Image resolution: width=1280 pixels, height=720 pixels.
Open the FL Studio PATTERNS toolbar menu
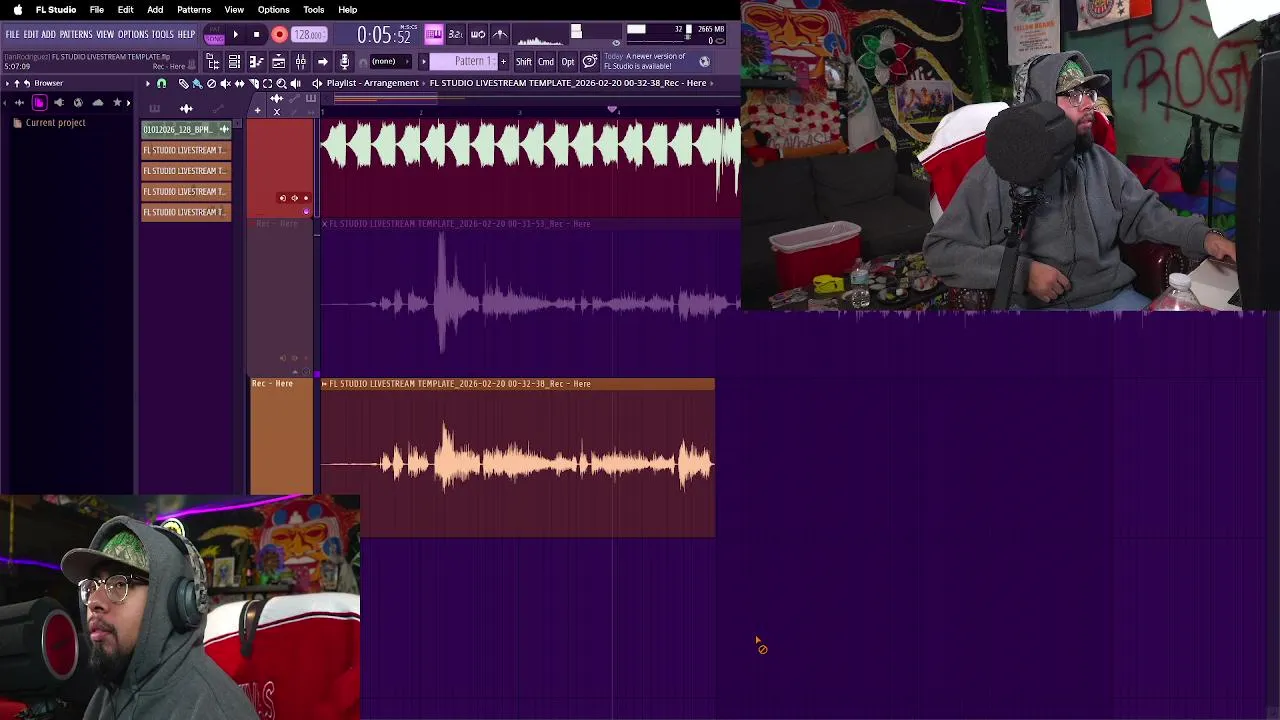[x=76, y=35]
